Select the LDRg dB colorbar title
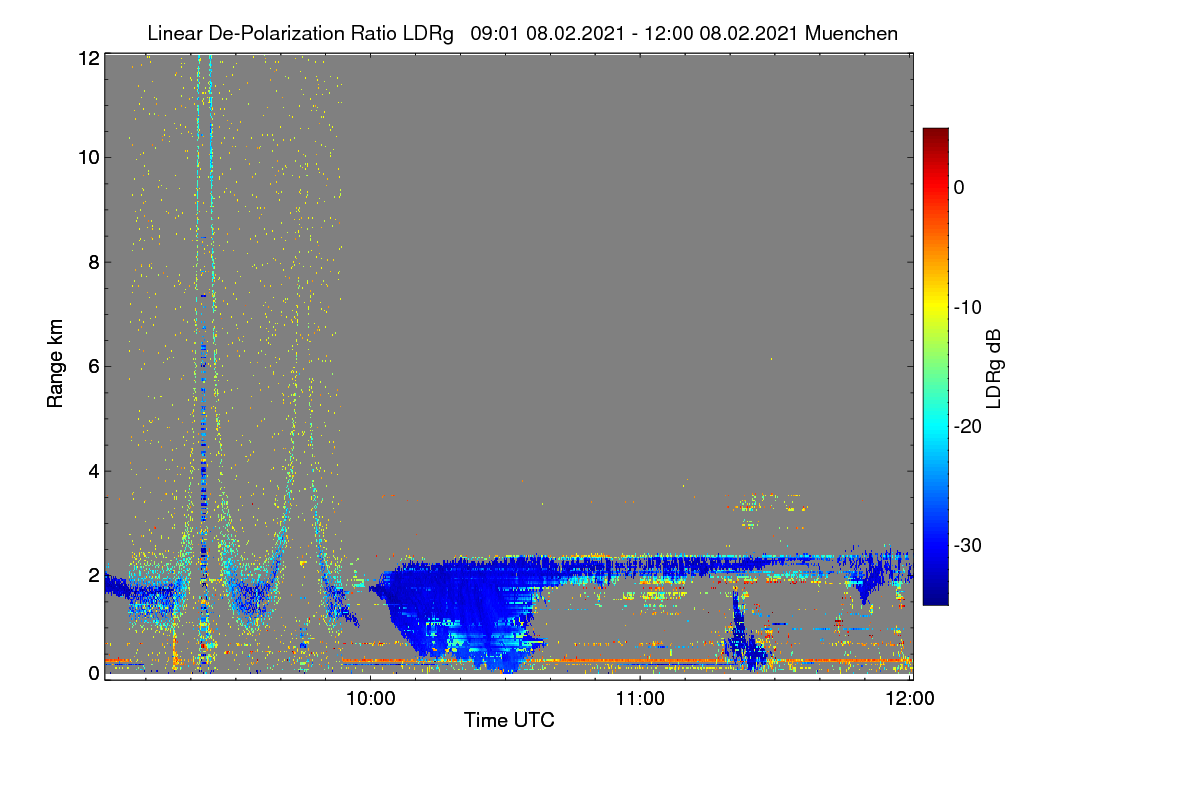 pos(994,366)
